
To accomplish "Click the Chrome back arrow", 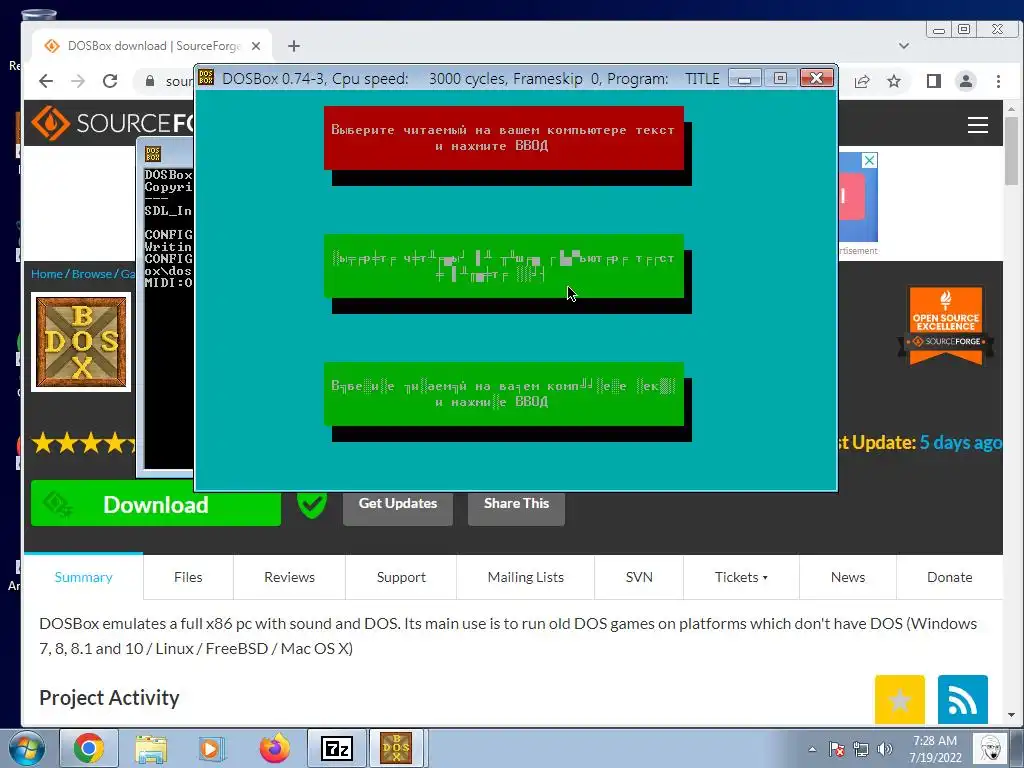I will coord(46,81).
